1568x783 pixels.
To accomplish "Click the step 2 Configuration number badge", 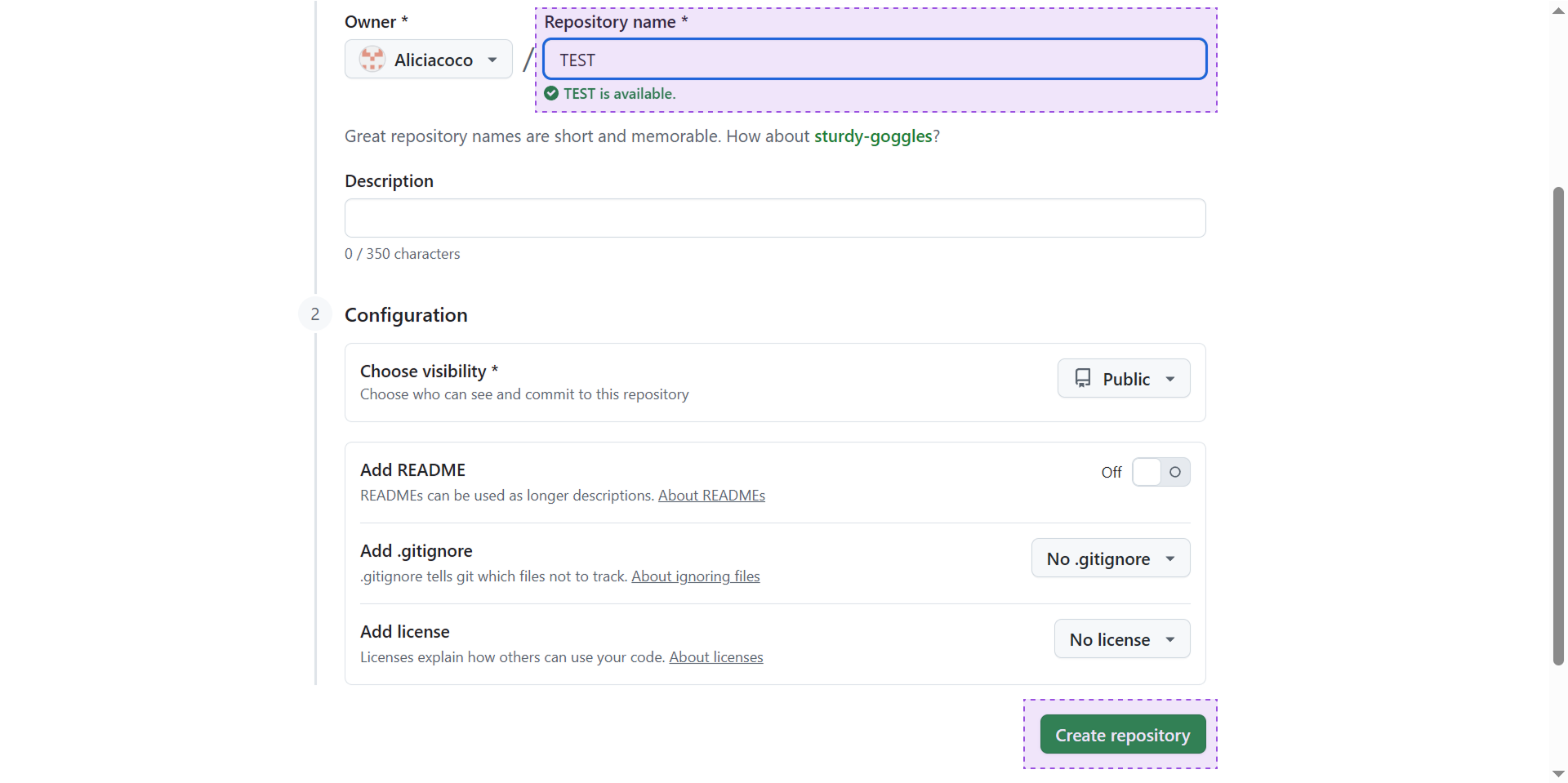I will click(x=315, y=314).
